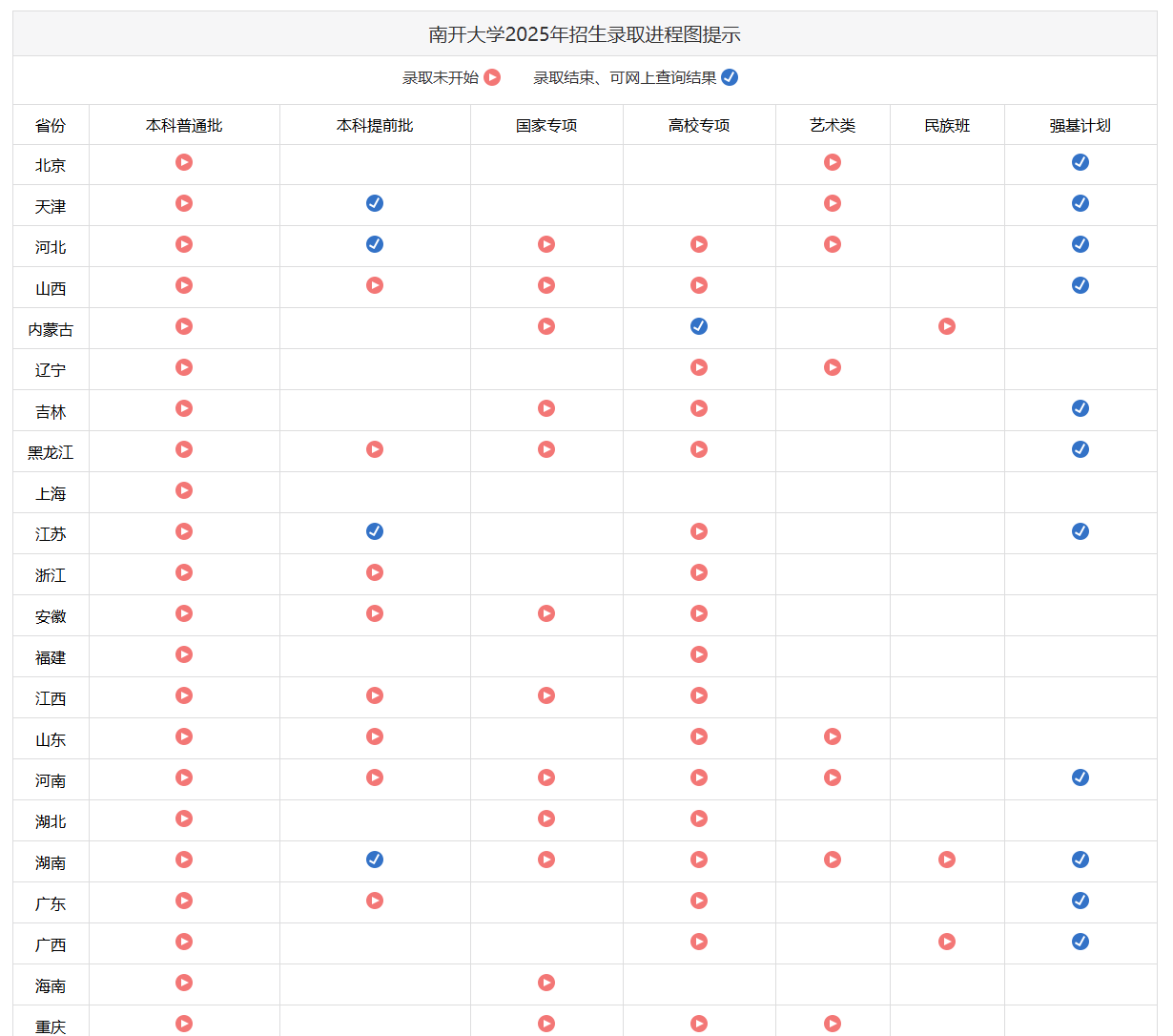1173x1036 pixels.
Task: Click 湖南 民族班 red play icon
Action: (947, 860)
